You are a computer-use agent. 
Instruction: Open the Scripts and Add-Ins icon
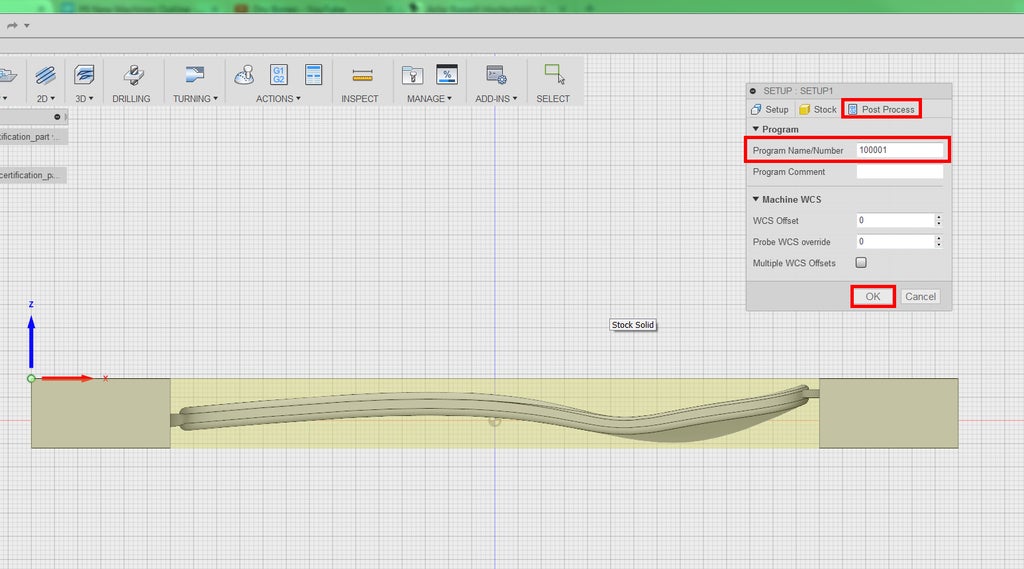pyautogui.click(x=496, y=75)
